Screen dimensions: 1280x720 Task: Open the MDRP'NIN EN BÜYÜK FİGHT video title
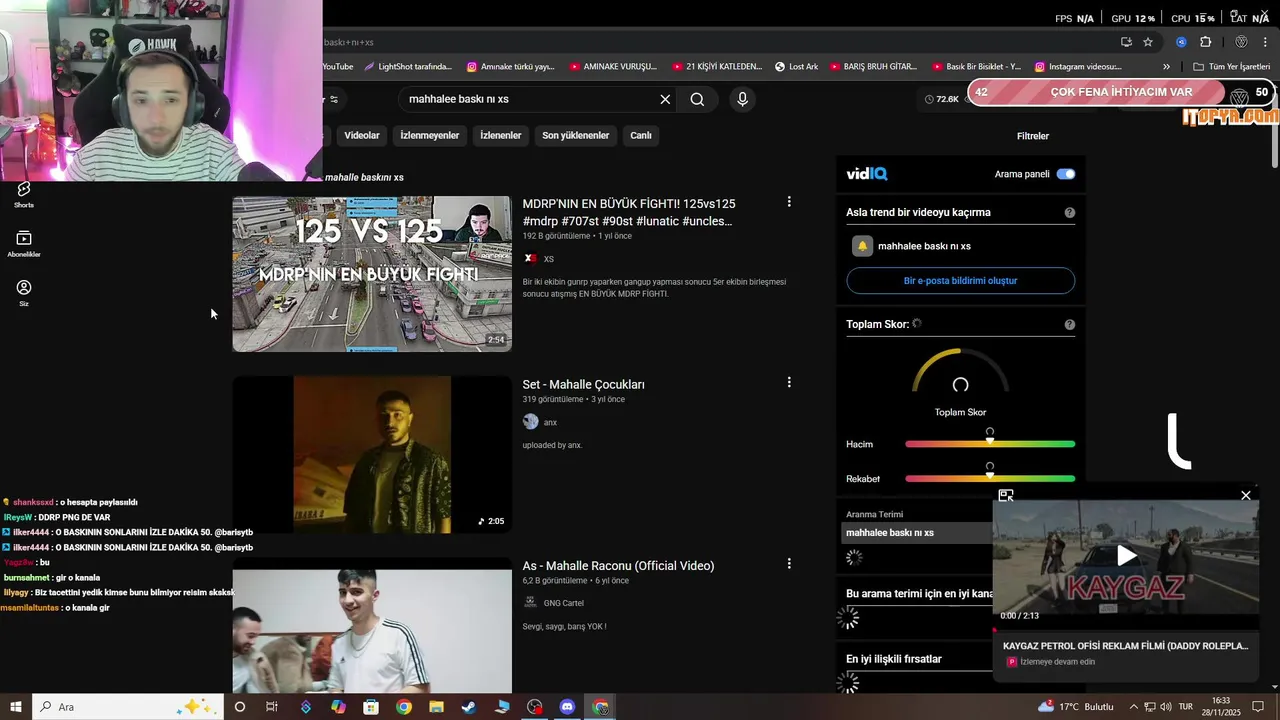[628, 212]
